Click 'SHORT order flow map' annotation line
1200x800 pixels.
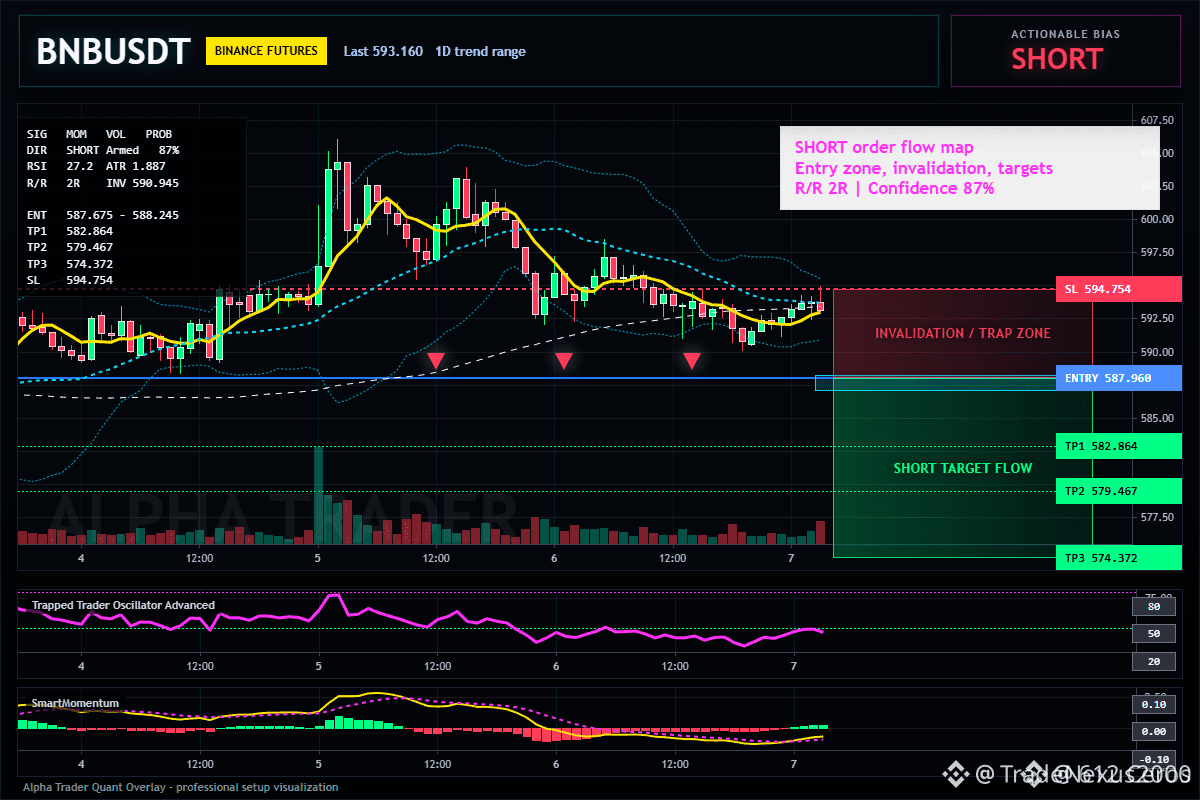(884, 148)
